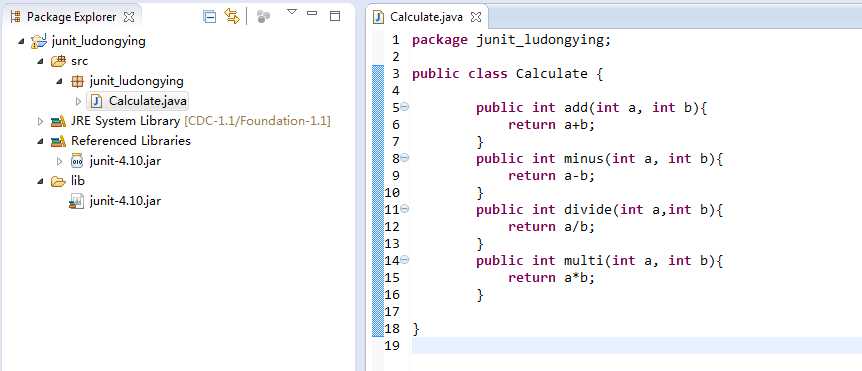
Task: Maximize the Package Explorer view
Action: 335,16
